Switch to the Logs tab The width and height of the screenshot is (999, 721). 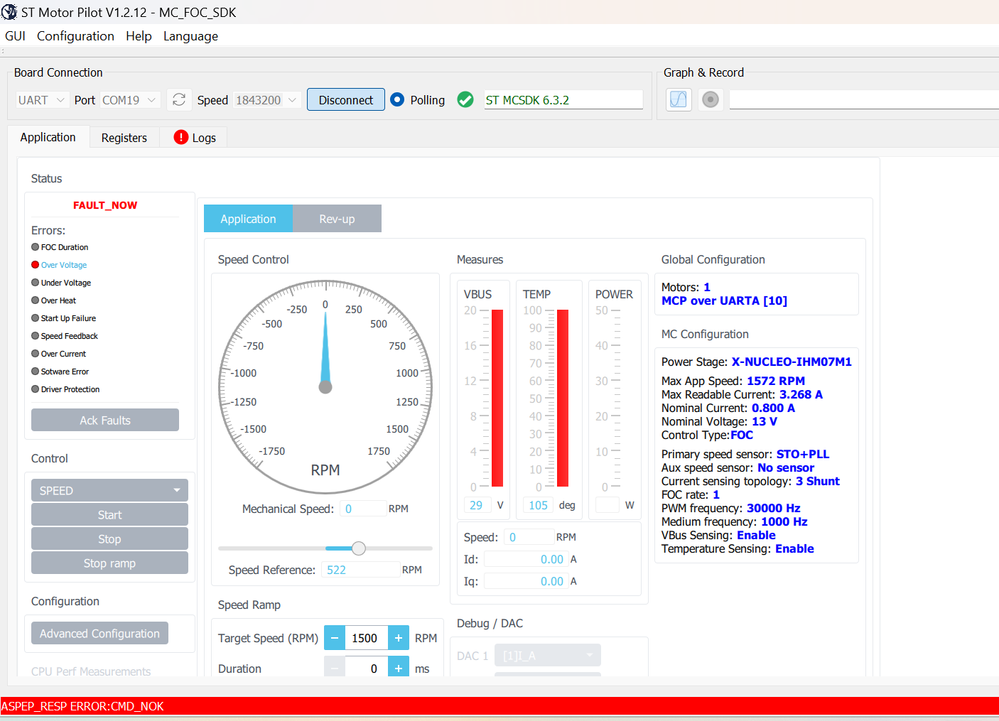195,138
